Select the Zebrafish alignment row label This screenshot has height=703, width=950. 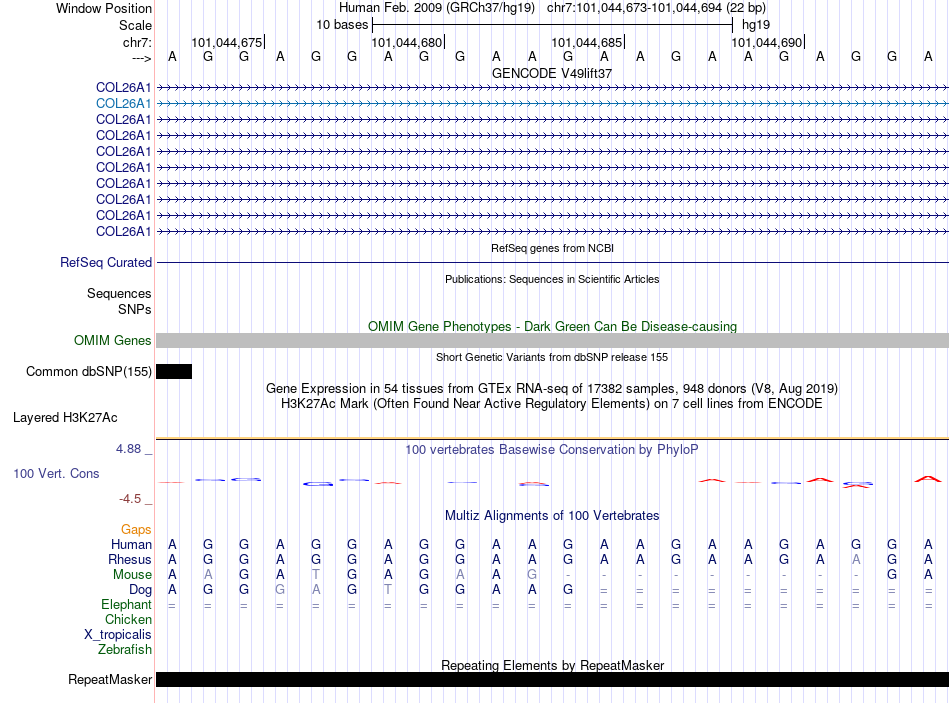pyautogui.click(x=125, y=649)
